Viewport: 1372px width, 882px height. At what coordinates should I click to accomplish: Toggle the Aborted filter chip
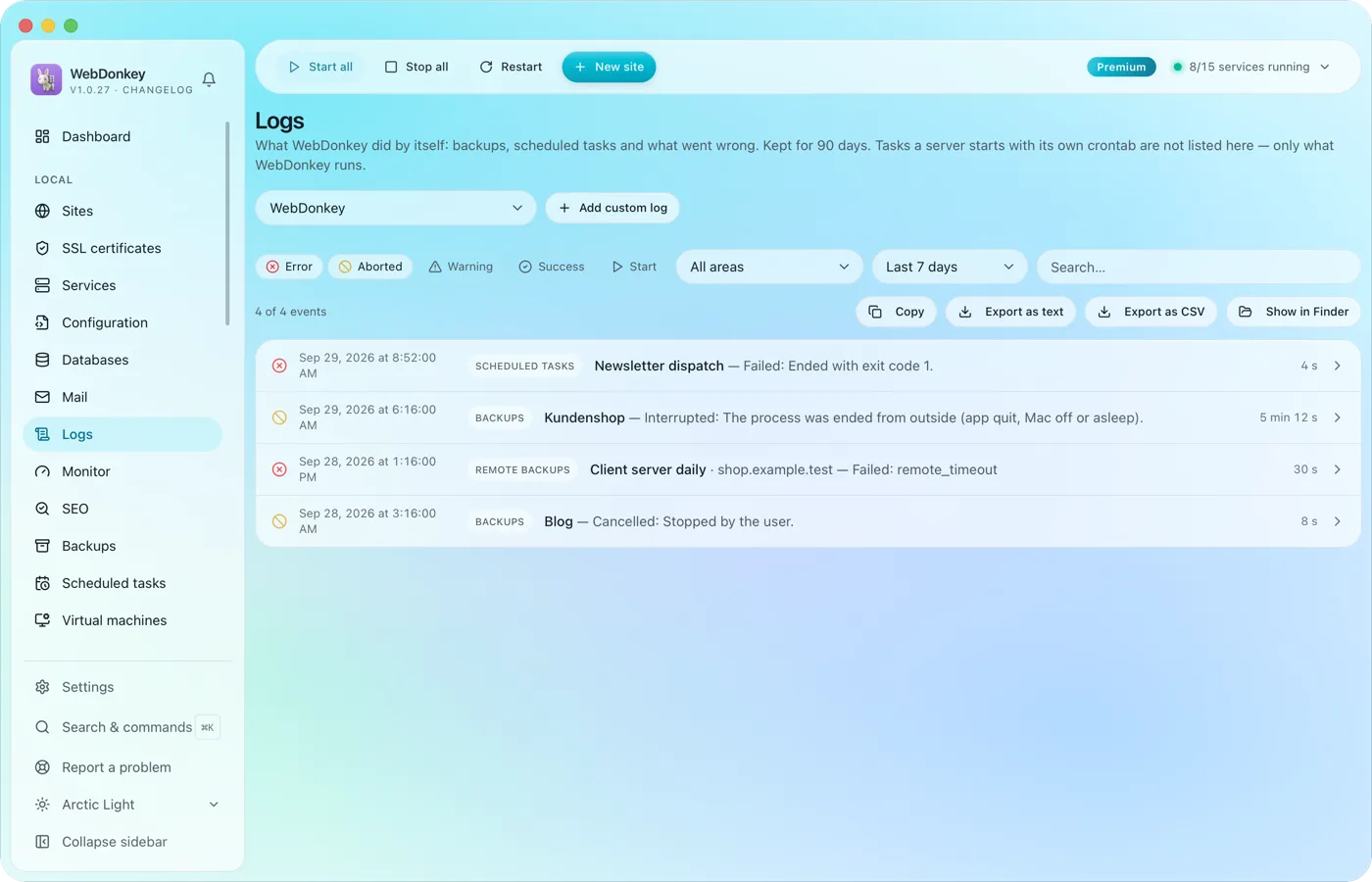370,267
